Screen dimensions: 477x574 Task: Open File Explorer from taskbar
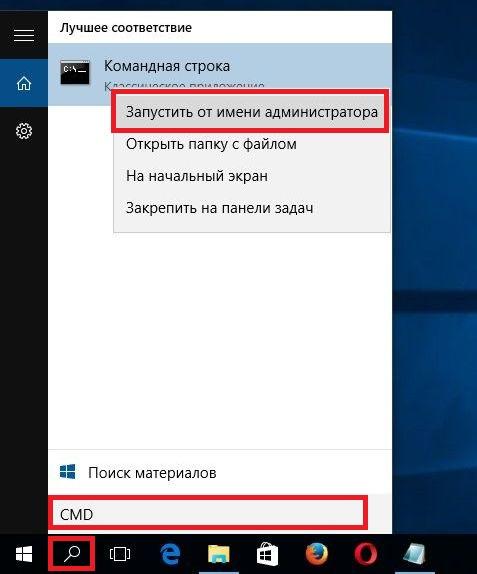click(219, 554)
